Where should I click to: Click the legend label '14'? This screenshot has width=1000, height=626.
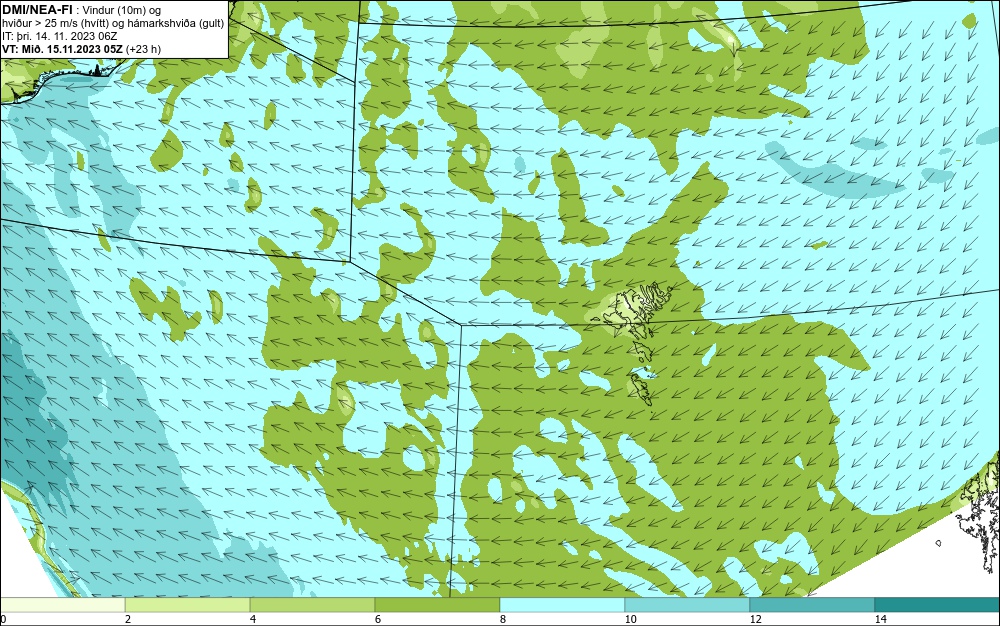click(880, 620)
